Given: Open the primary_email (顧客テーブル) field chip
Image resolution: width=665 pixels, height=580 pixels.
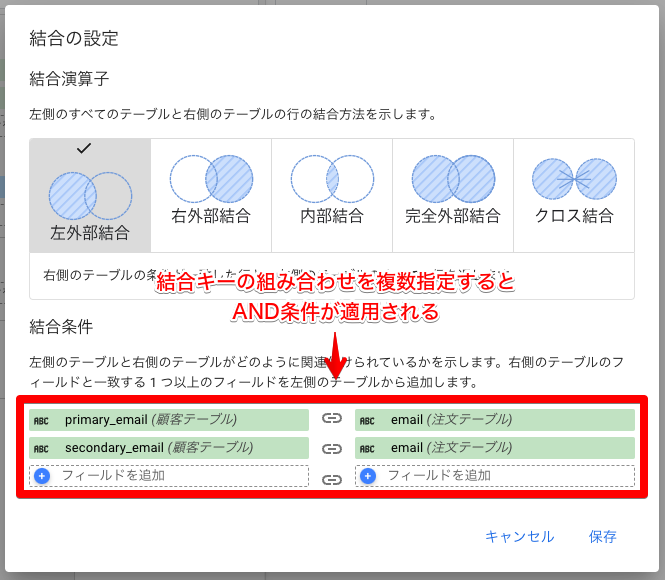Looking at the screenshot, I should coord(169,420).
